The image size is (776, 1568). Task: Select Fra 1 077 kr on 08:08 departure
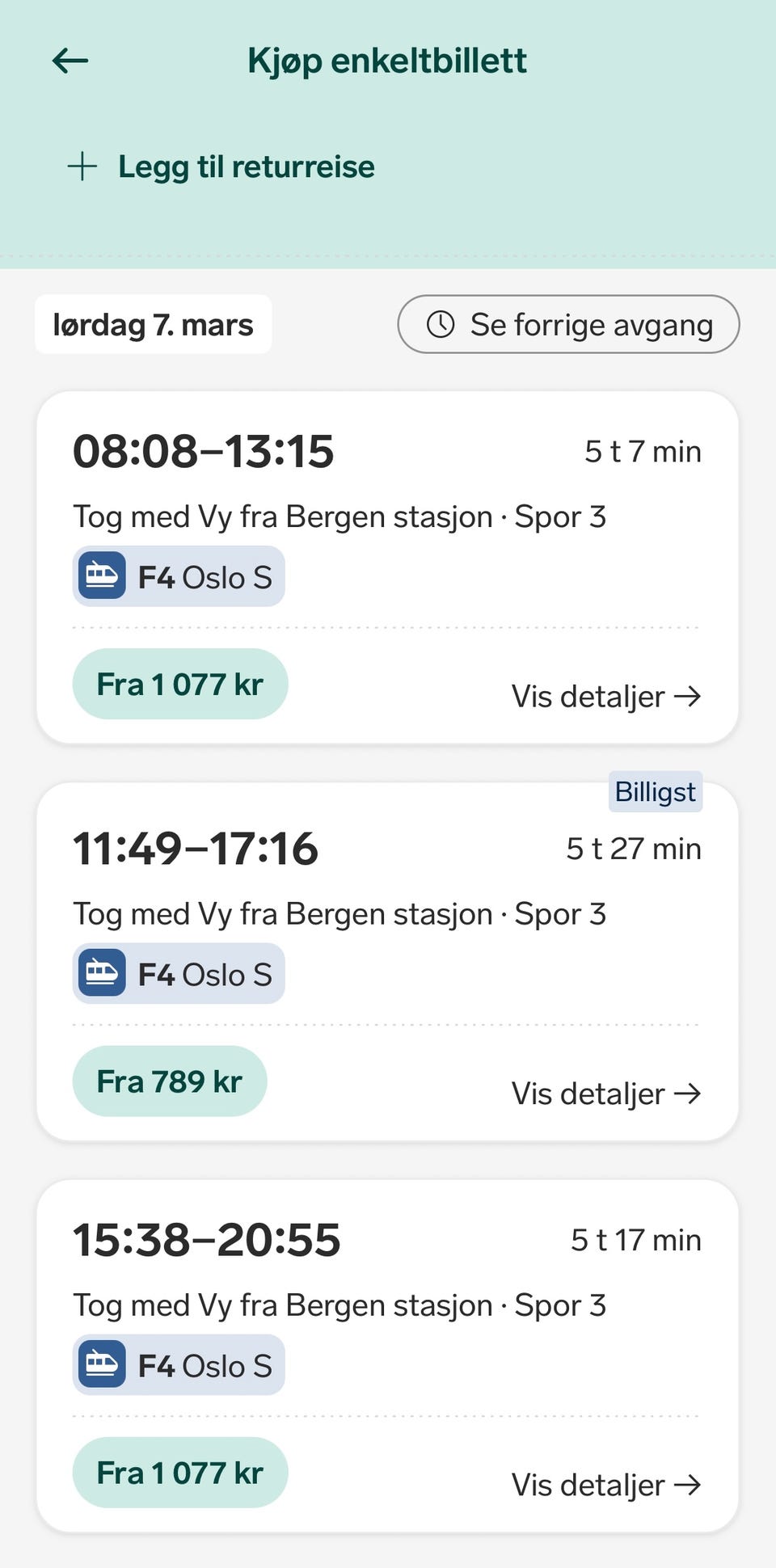click(x=180, y=684)
